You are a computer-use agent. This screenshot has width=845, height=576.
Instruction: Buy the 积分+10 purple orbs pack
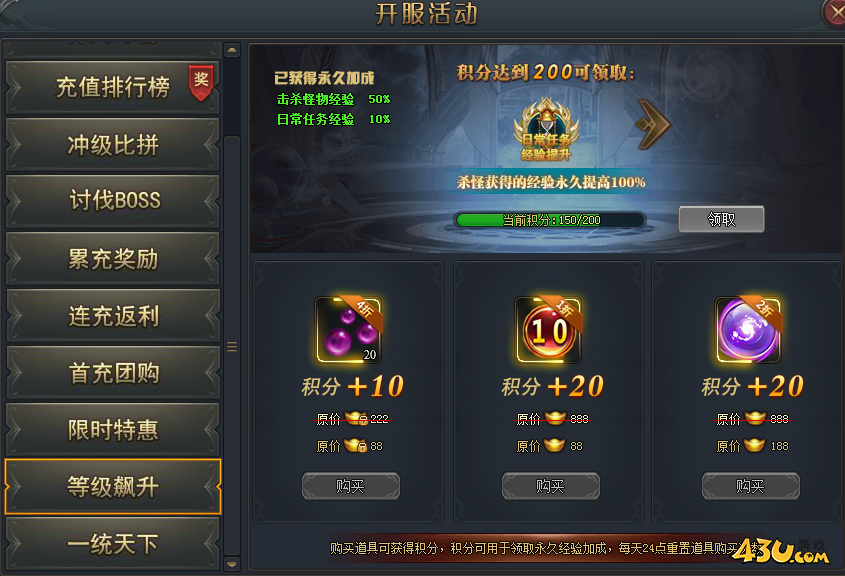pos(351,486)
